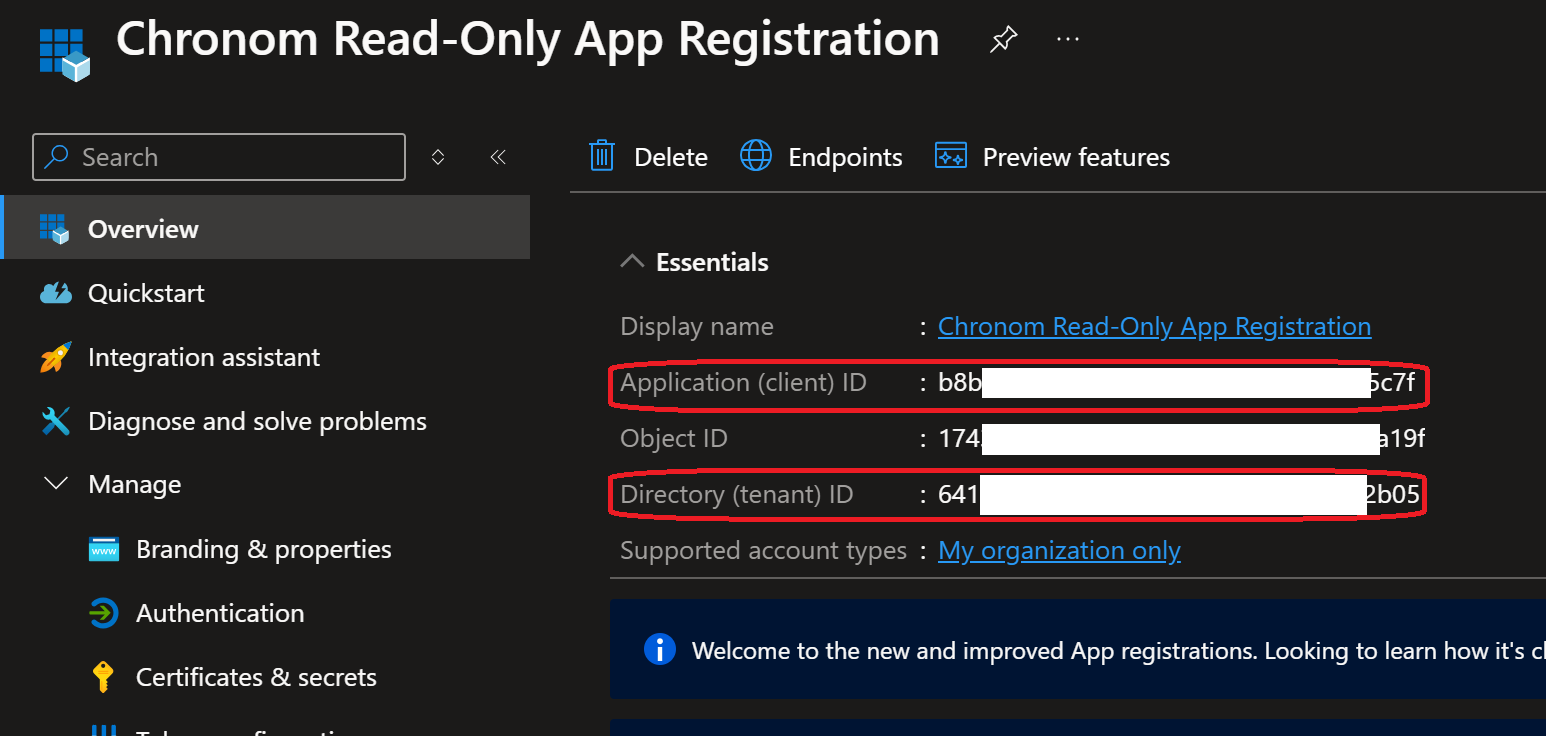Click the Branding & properties icon
The image size is (1546, 736).
point(103,548)
